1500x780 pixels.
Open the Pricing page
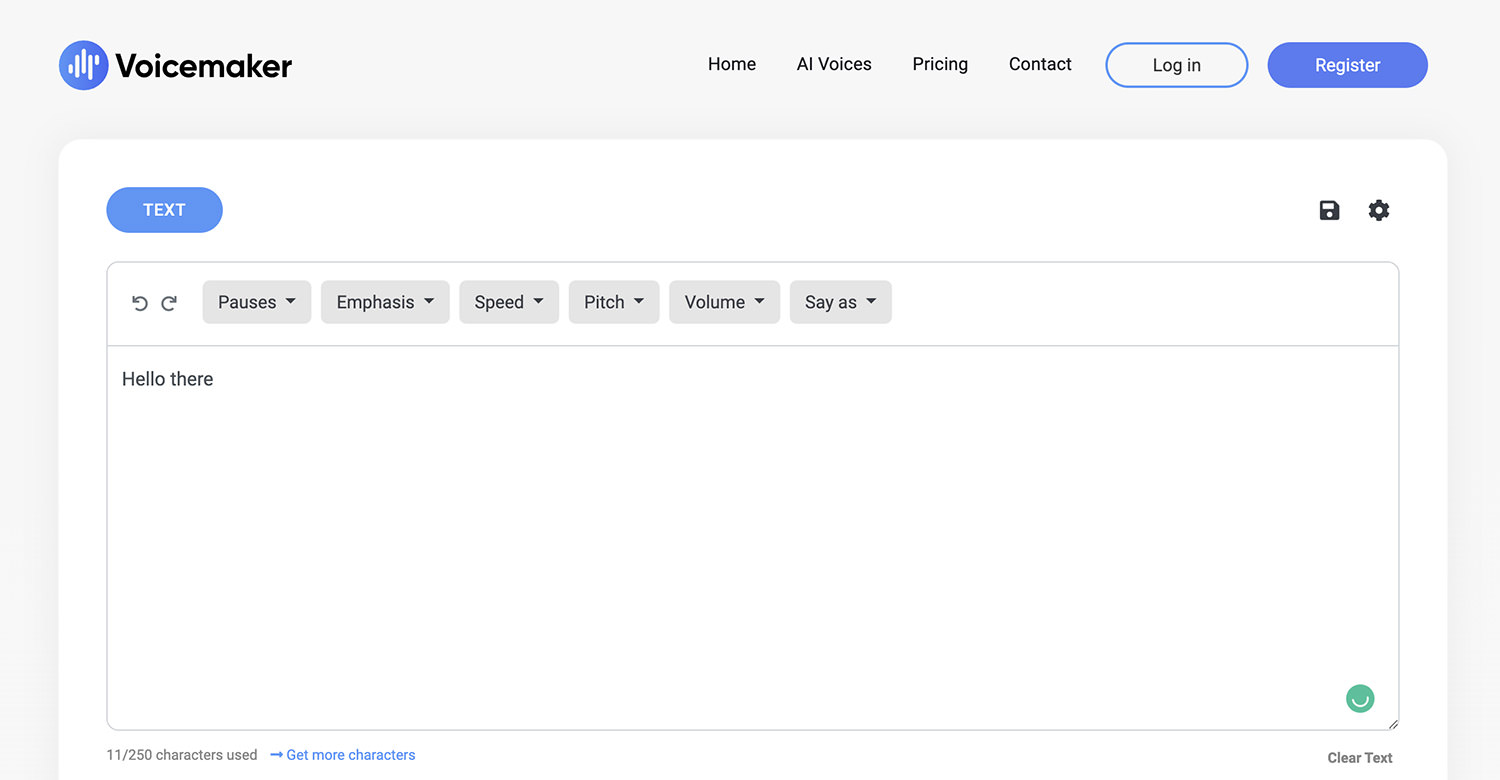click(940, 64)
